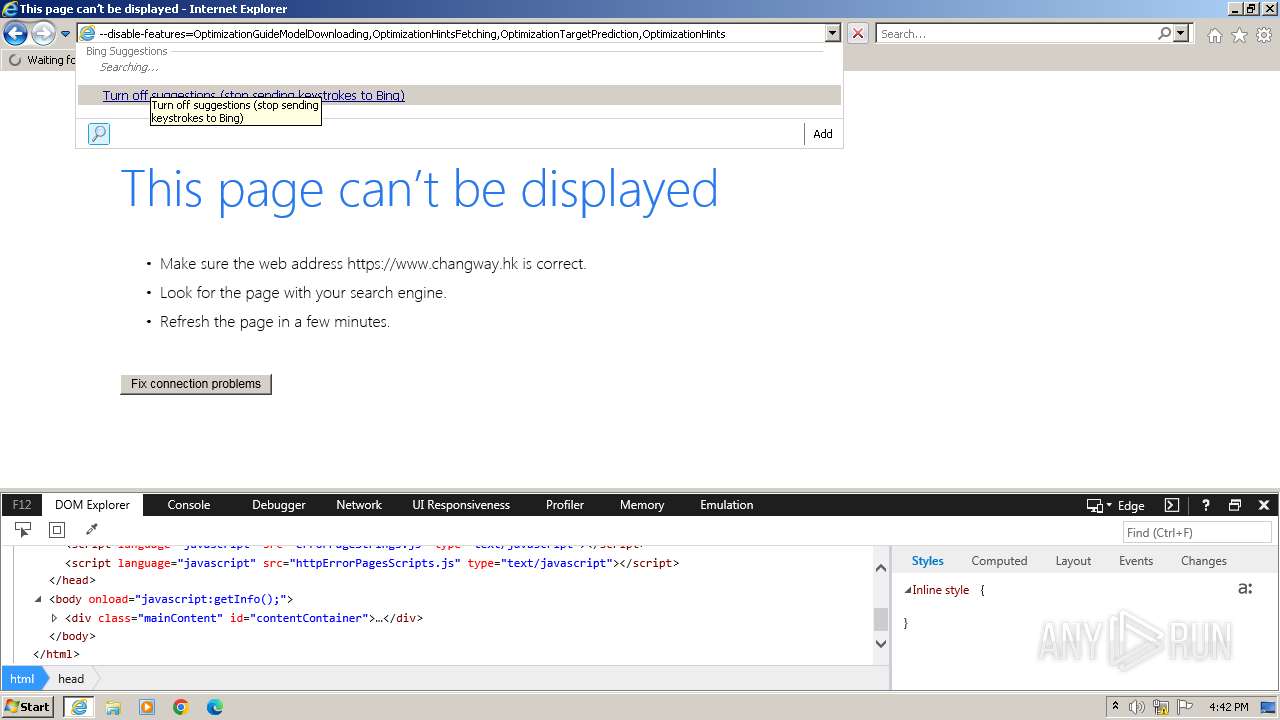Image resolution: width=1280 pixels, height=720 pixels.
Task: Select the Styles pane tab
Action: click(x=927, y=561)
